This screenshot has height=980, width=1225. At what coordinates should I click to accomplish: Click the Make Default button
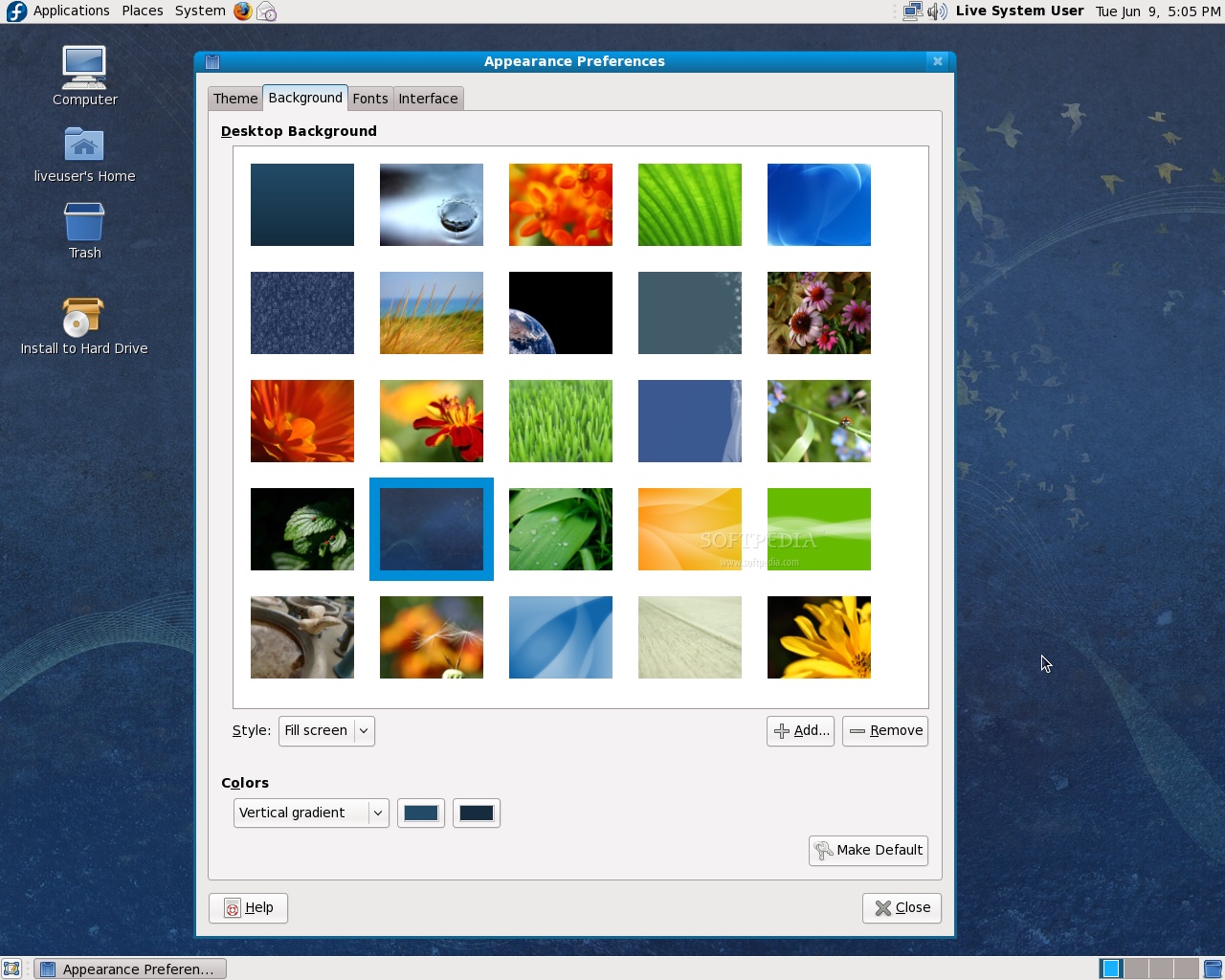point(868,851)
